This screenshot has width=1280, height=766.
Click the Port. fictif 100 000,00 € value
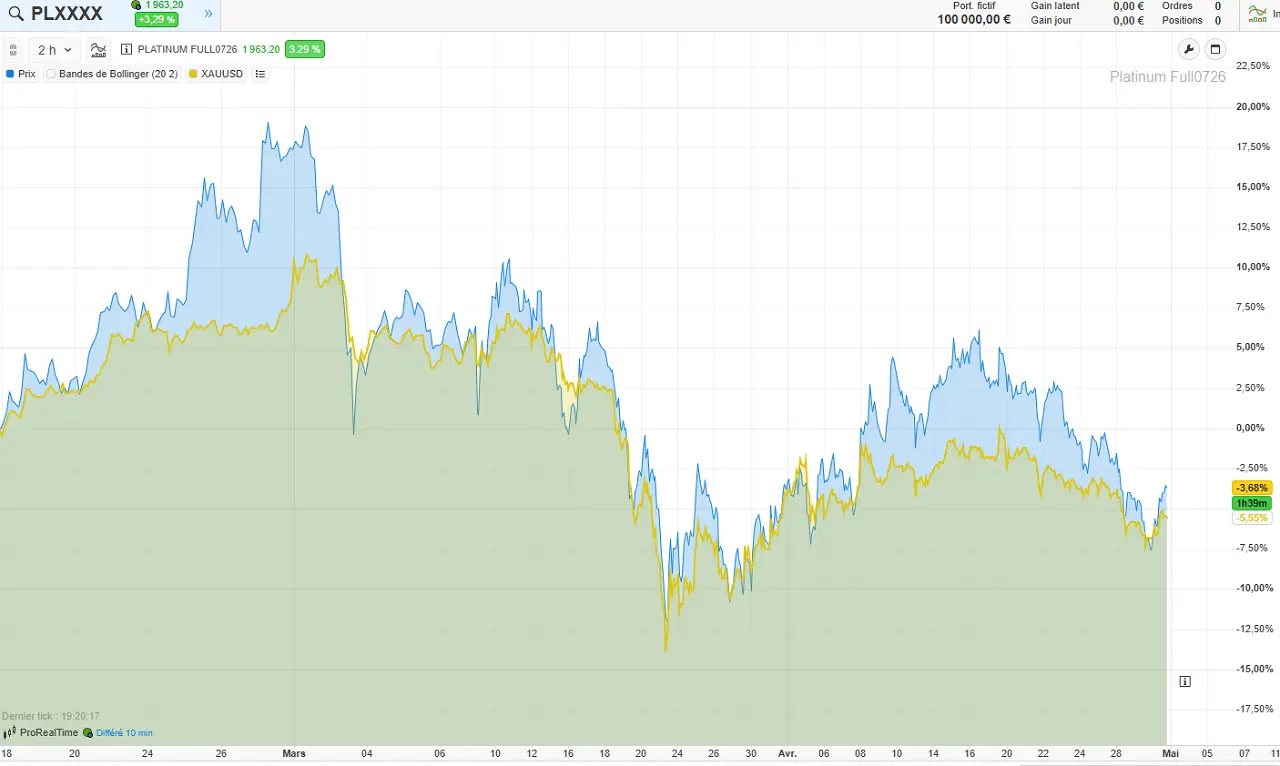(974, 19)
